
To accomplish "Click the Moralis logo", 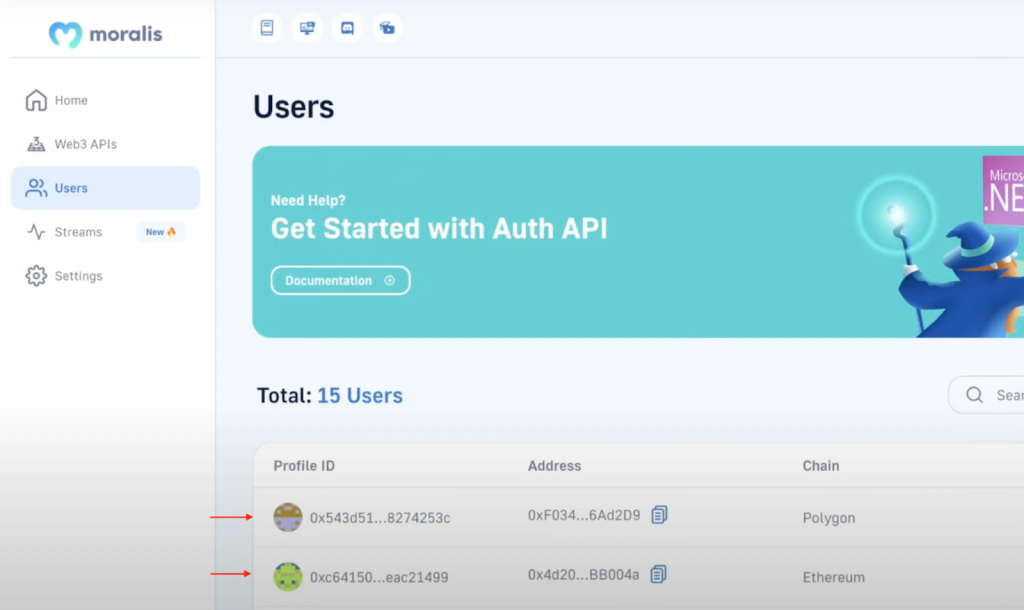I will [x=105, y=34].
